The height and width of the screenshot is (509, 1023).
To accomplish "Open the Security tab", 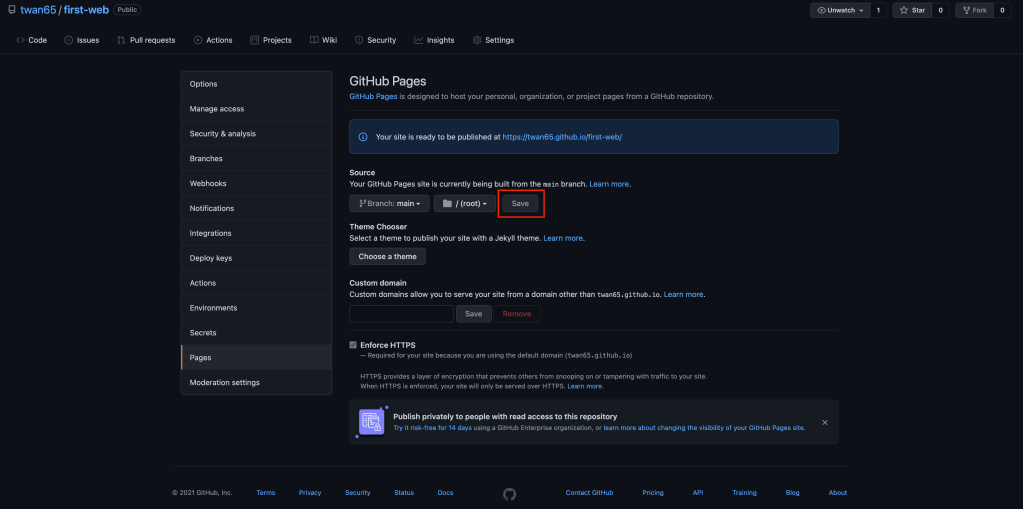I will [x=375, y=40].
